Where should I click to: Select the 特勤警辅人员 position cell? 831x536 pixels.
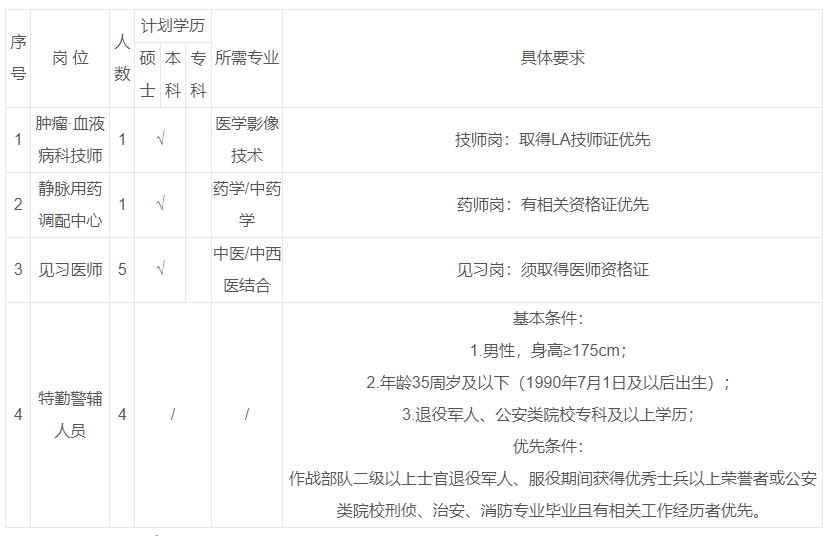click(x=70, y=414)
